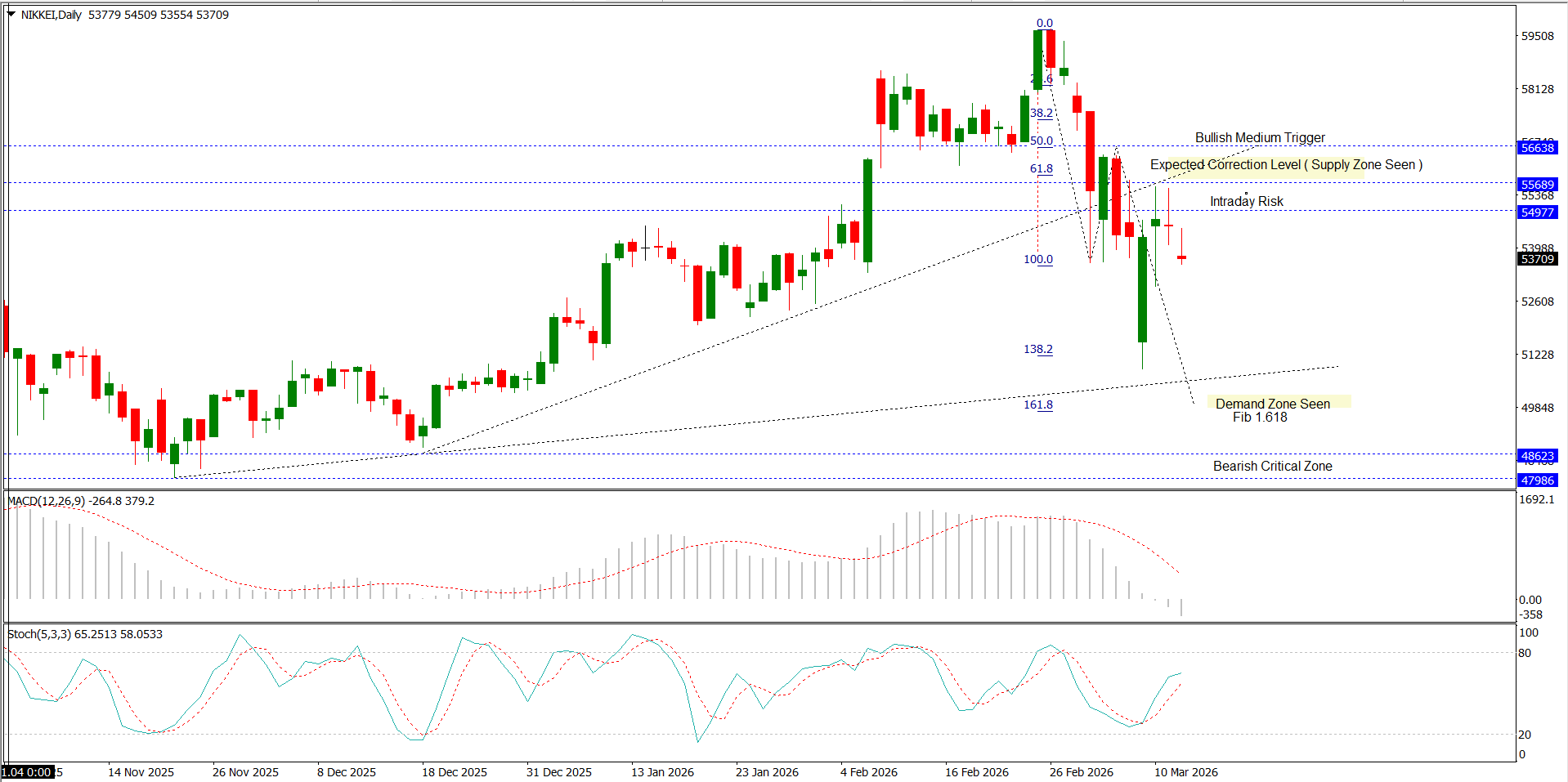Click the 4 Feb 2026 date label
Image resolution: width=1568 pixels, height=782 pixels.
pos(868,772)
